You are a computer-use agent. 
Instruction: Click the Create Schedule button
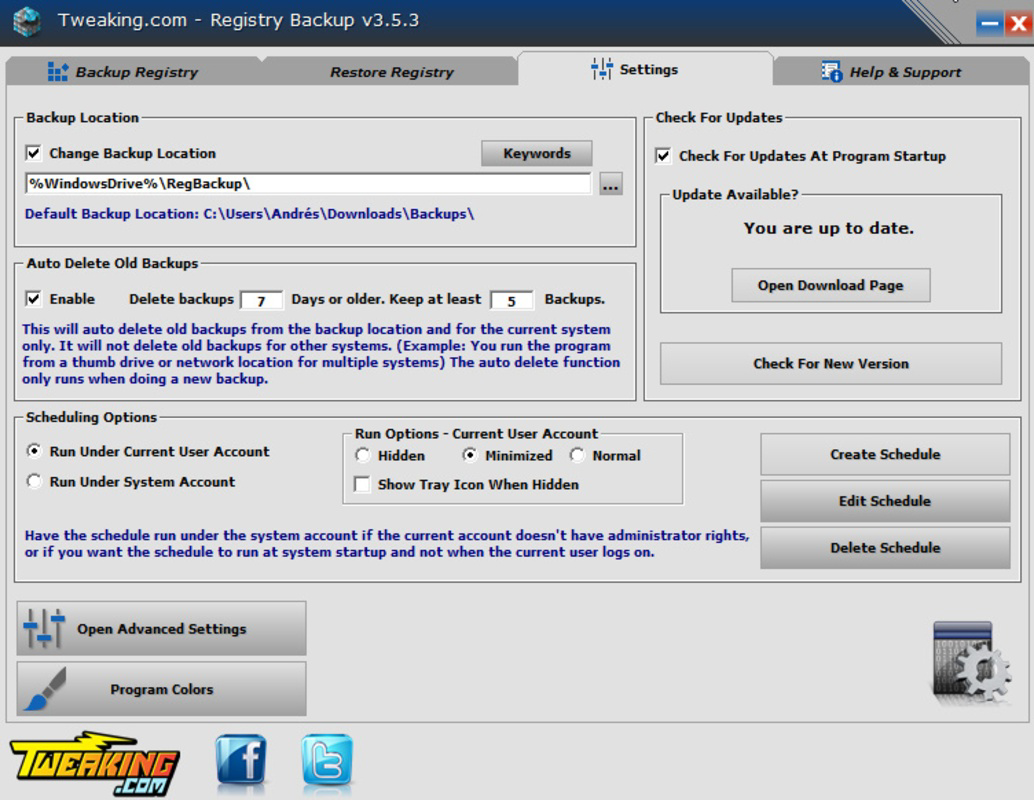point(885,454)
